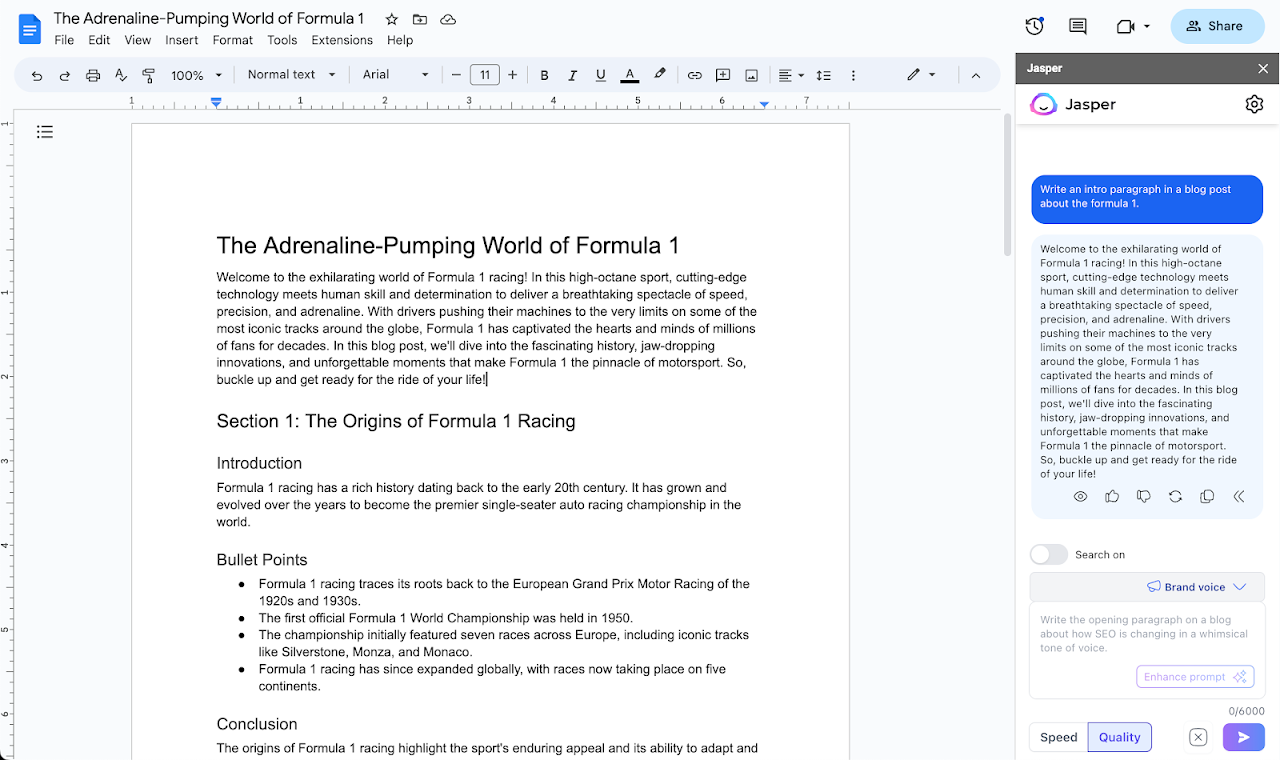
Task: Clear the Jasper prompt
Action: point(1198,737)
